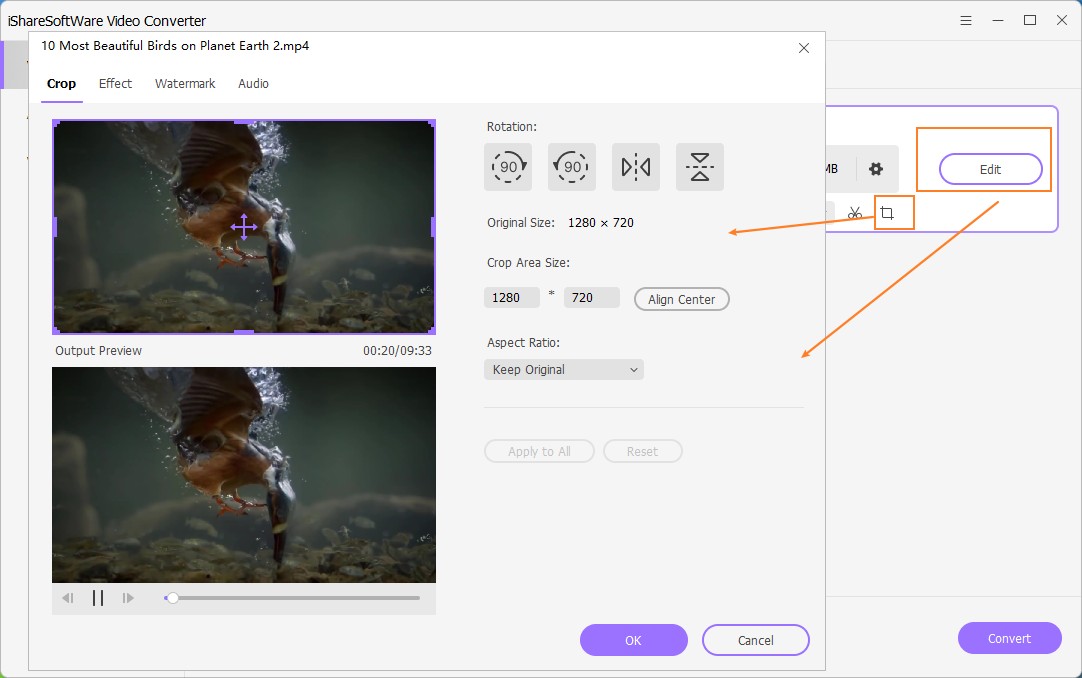Image resolution: width=1082 pixels, height=678 pixels.
Task: Open the hamburger menu in title bar
Action: click(966, 21)
